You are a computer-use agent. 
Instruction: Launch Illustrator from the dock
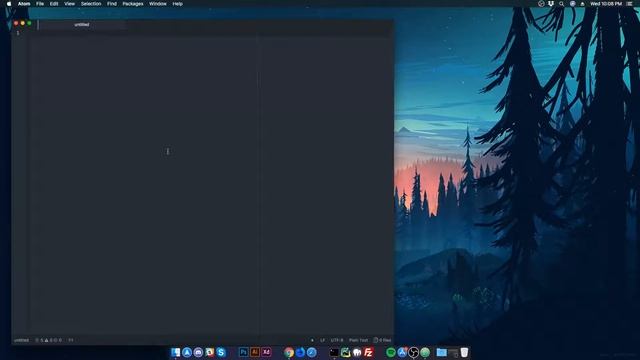pyautogui.click(x=255, y=352)
